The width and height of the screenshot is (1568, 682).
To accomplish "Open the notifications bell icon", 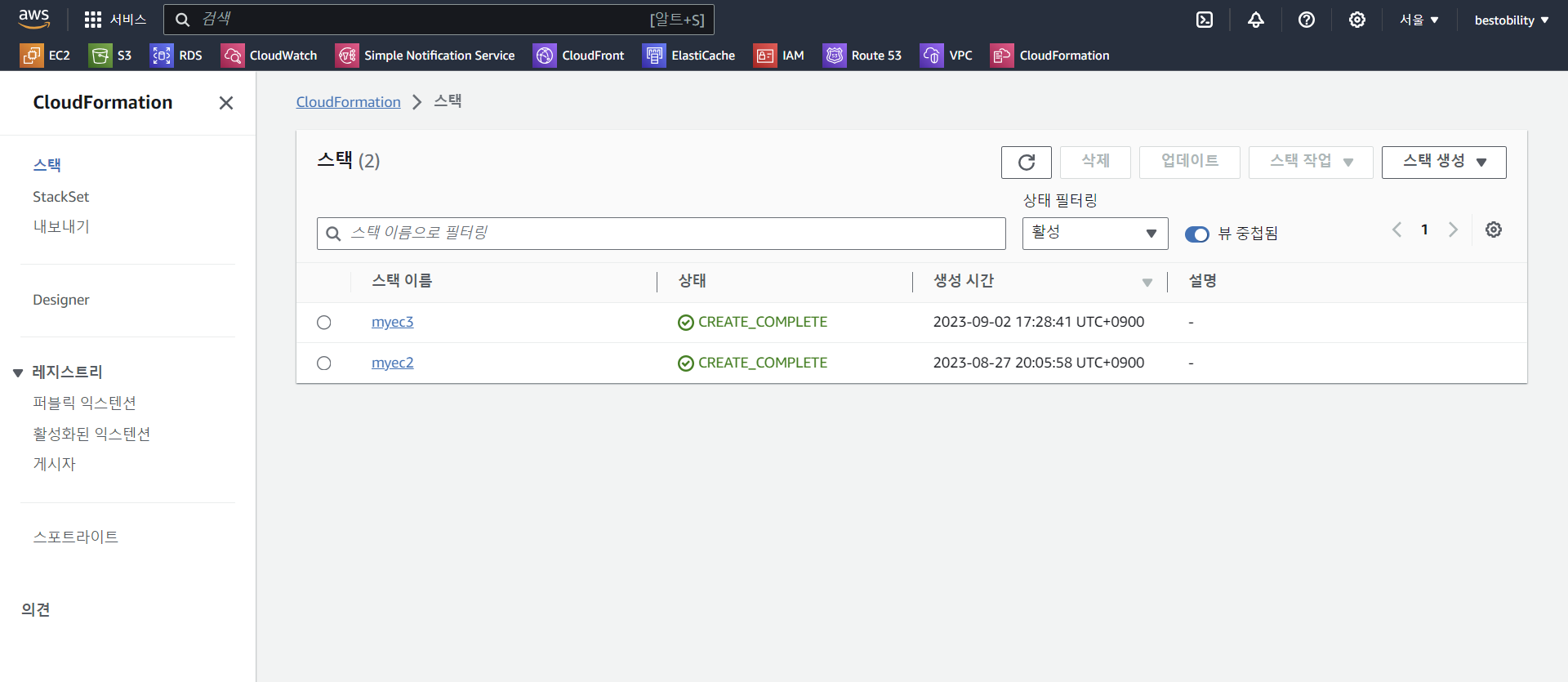I will click(x=1256, y=20).
